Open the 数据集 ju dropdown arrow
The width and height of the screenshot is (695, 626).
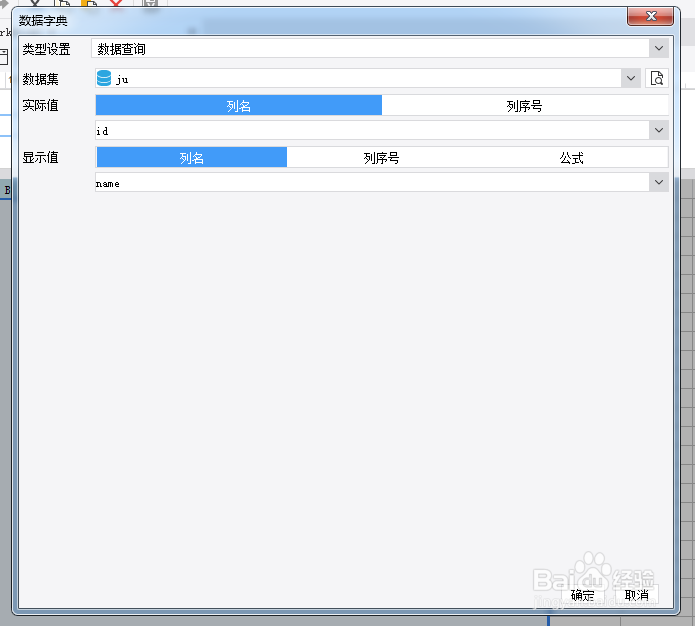[x=631, y=78]
